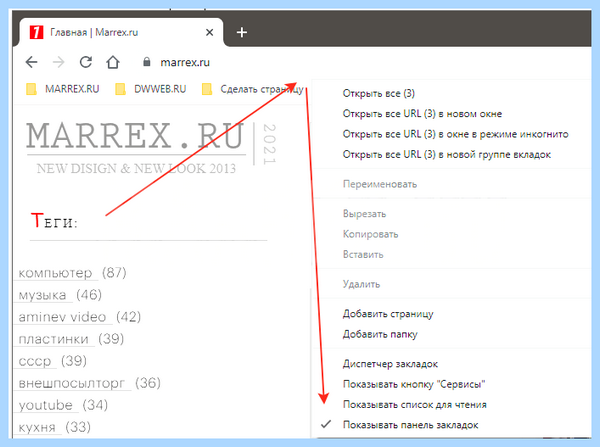This screenshot has height=447, width=600.
Task: Select Открыть все (3) menu item
Action: 379,93
